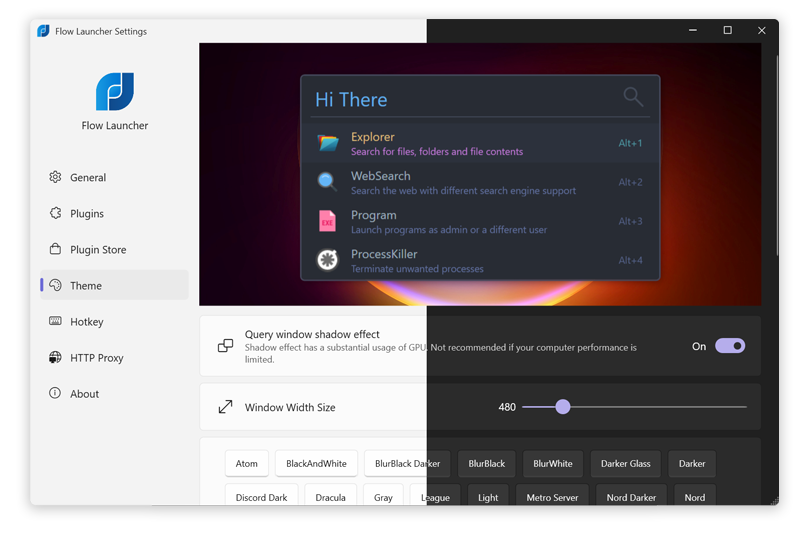Open the Plugins menu item
The width and height of the screenshot is (800, 539).
point(114,213)
